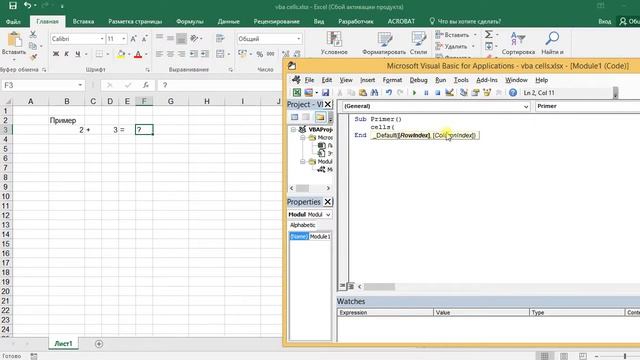Click View Object icon in Project panel
The image size is (640, 360).
point(306,117)
